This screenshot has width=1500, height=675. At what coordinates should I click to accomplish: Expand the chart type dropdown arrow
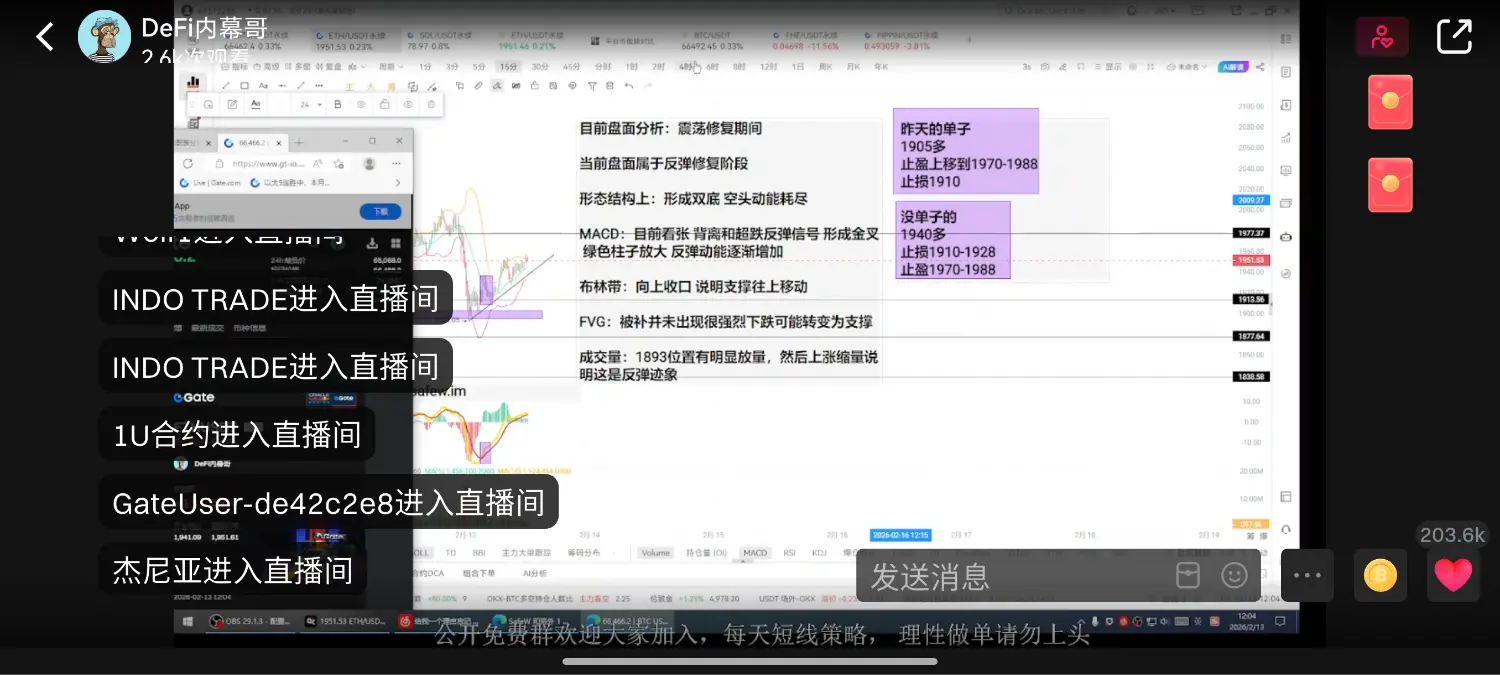click(x=363, y=67)
